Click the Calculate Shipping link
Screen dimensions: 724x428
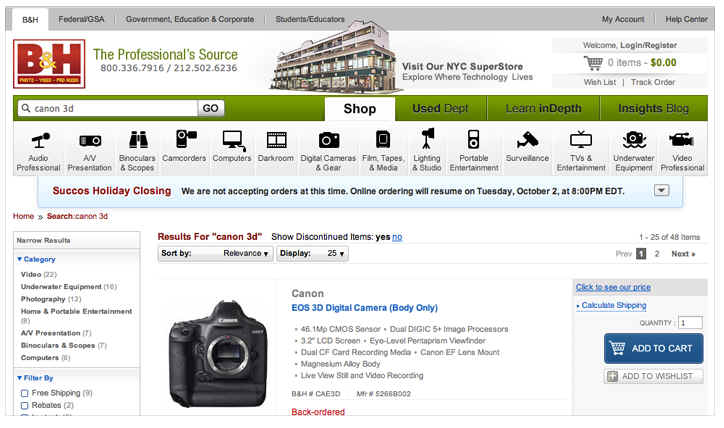click(614, 305)
